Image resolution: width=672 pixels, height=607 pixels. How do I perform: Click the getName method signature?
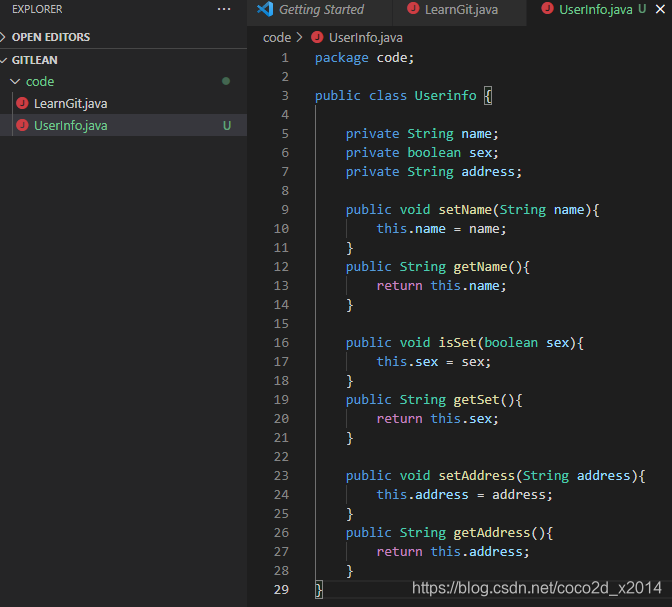[x=438, y=267]
